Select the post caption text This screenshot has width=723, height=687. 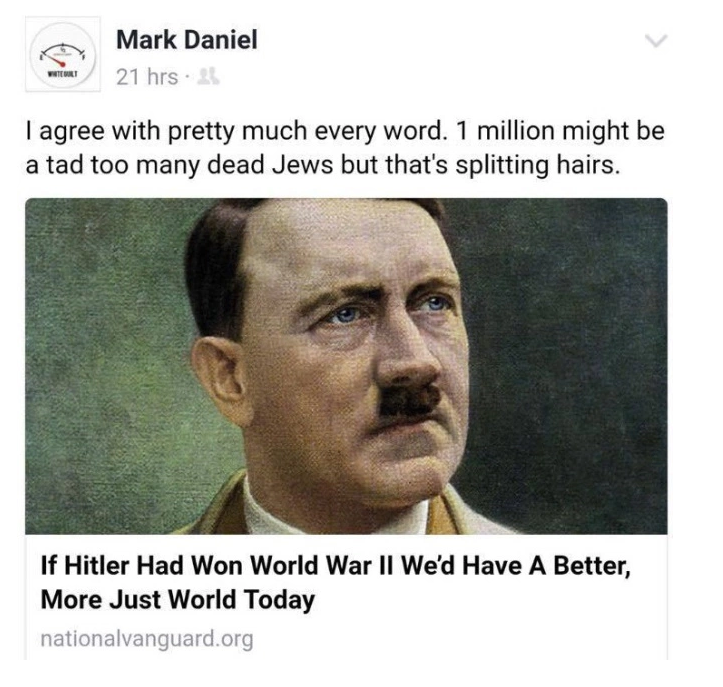coord(345,148)
